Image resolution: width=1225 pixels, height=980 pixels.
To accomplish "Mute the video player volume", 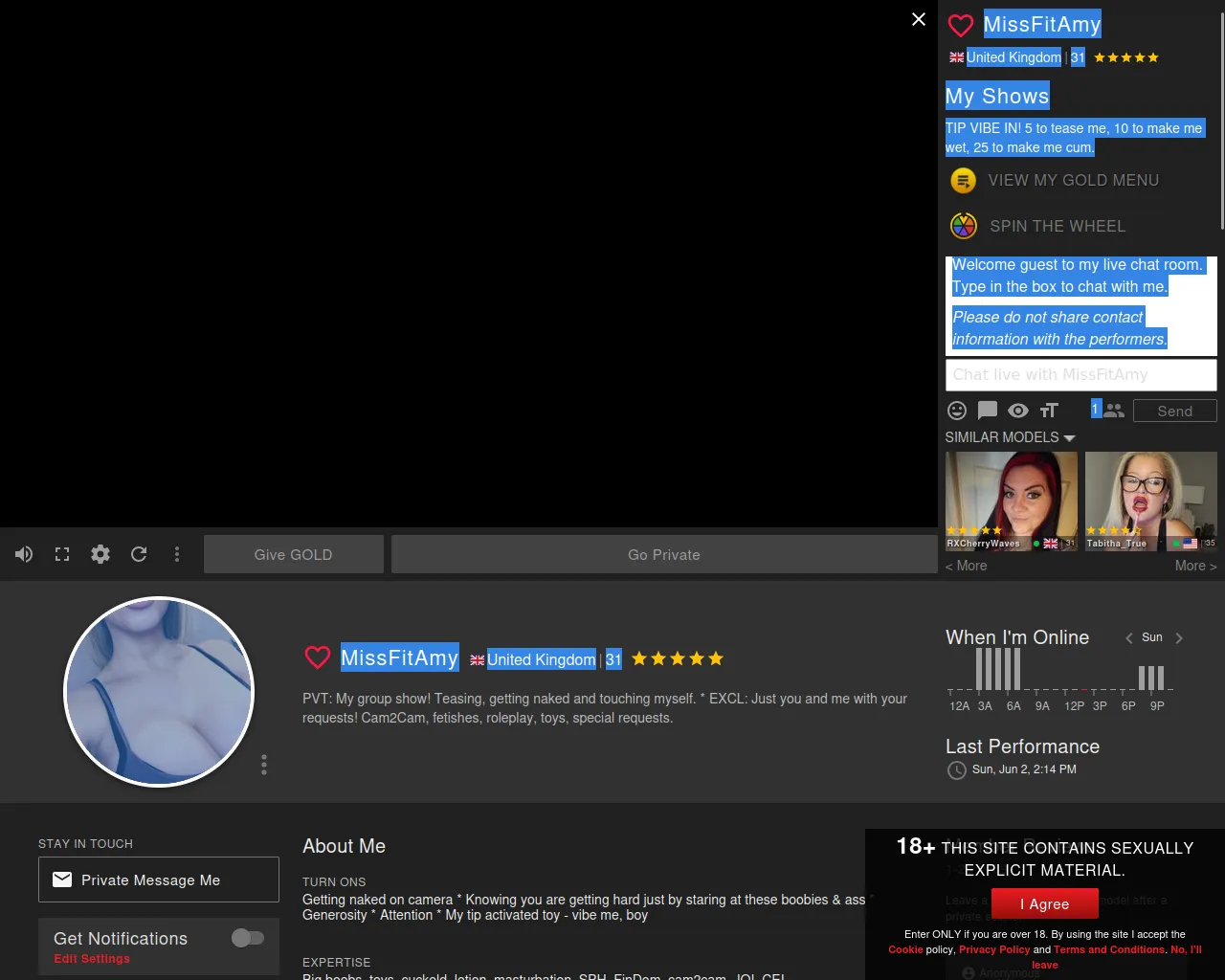I will click(24, 554).
